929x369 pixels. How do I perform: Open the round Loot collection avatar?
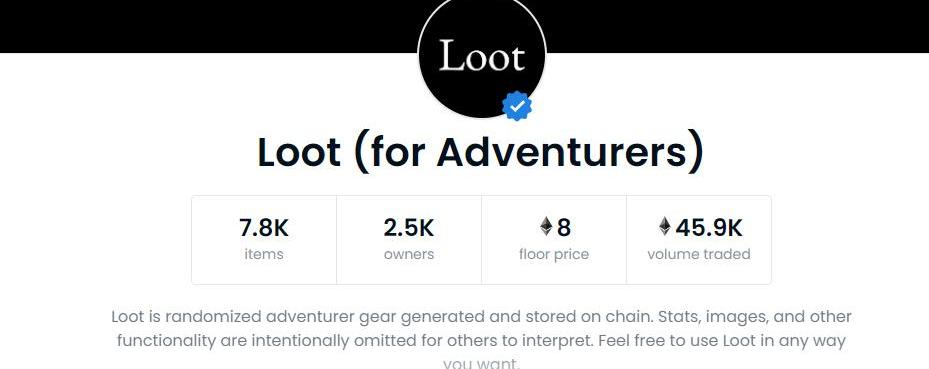tap(482, 58)
